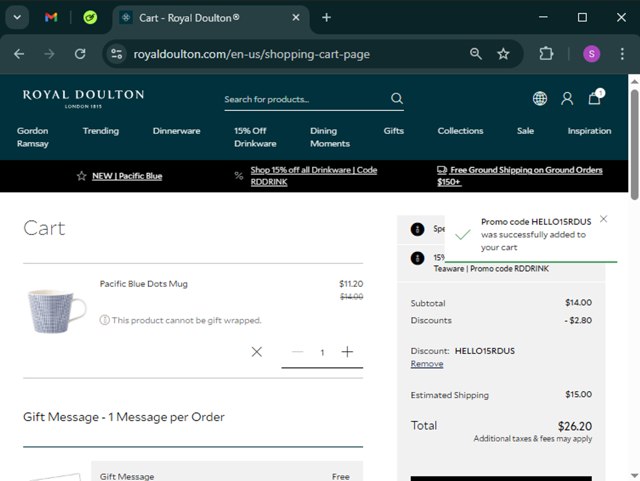Click the Total $26.20 amount
The width and height of the screenshot is (640, 481).
pos(575,426)
